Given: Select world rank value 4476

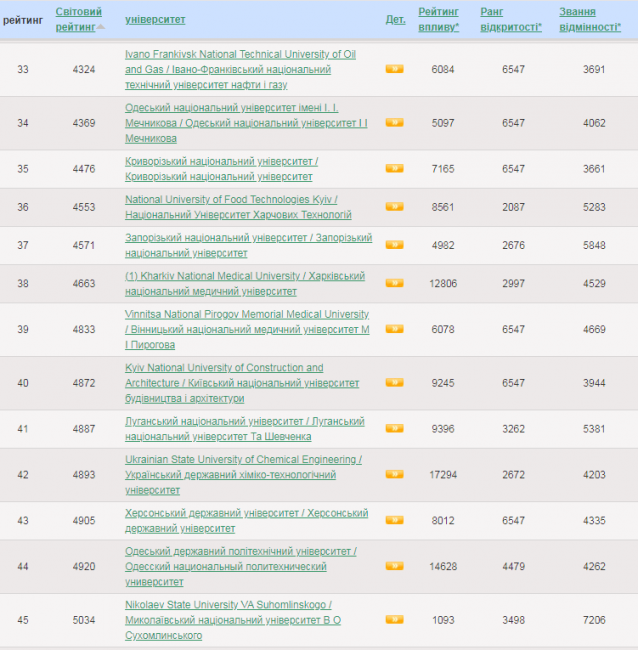Looking at the screenshot, I should 84,169.
